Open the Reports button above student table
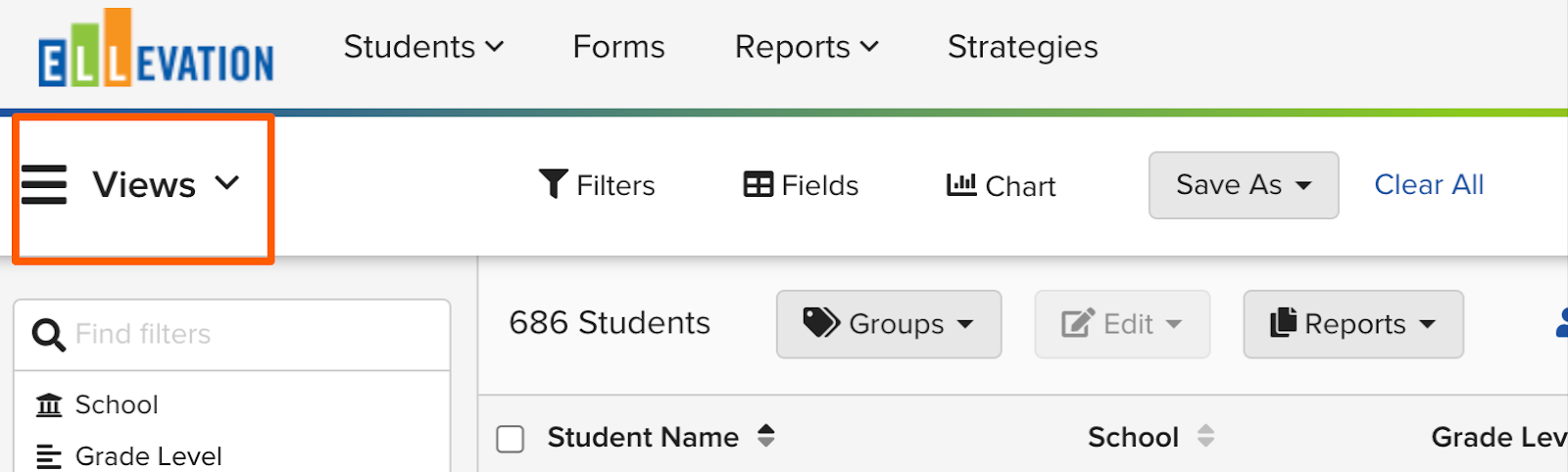This screenshot has height=472, width=1568. pyautogui.click(x=1353, y=324)
